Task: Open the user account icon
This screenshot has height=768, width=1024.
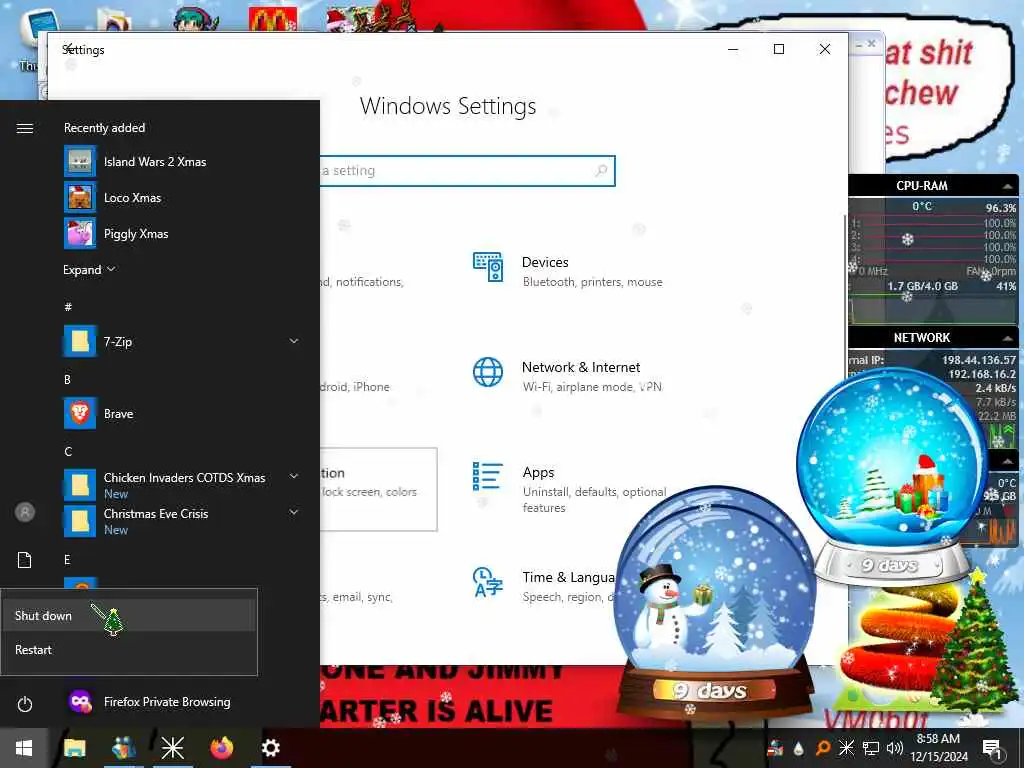Action: click(x=25, y=512)
